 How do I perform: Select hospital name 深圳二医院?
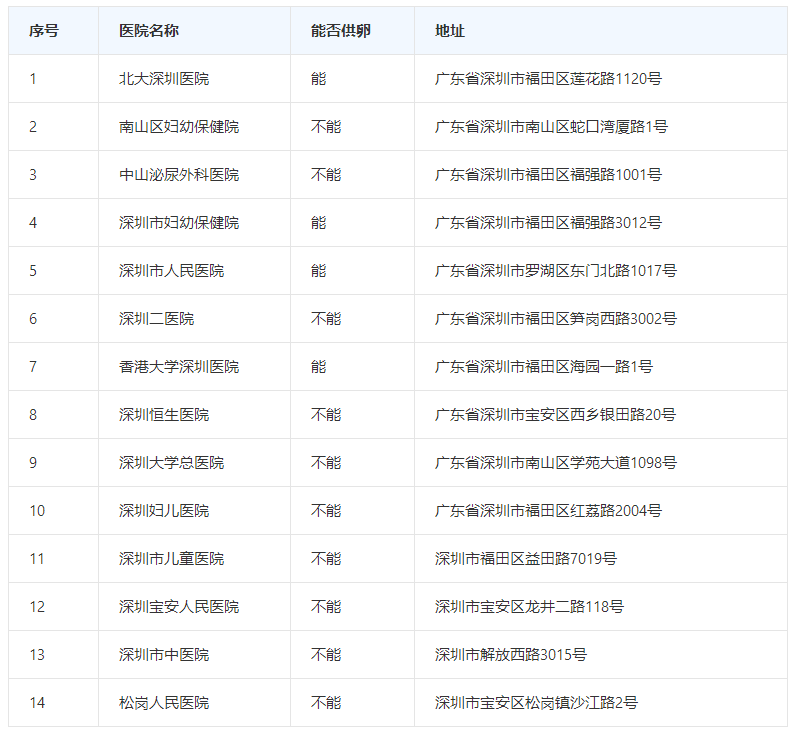156,318
